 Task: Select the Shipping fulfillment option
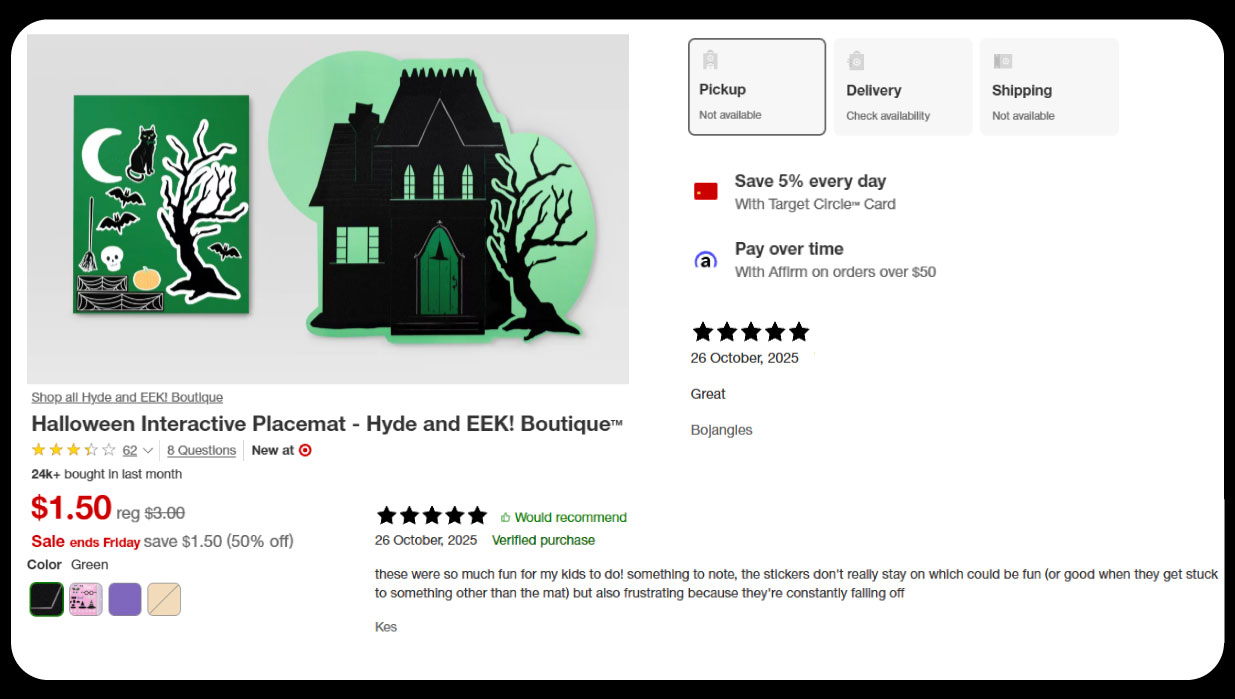pyautogui.click(x=1049, y=87)
